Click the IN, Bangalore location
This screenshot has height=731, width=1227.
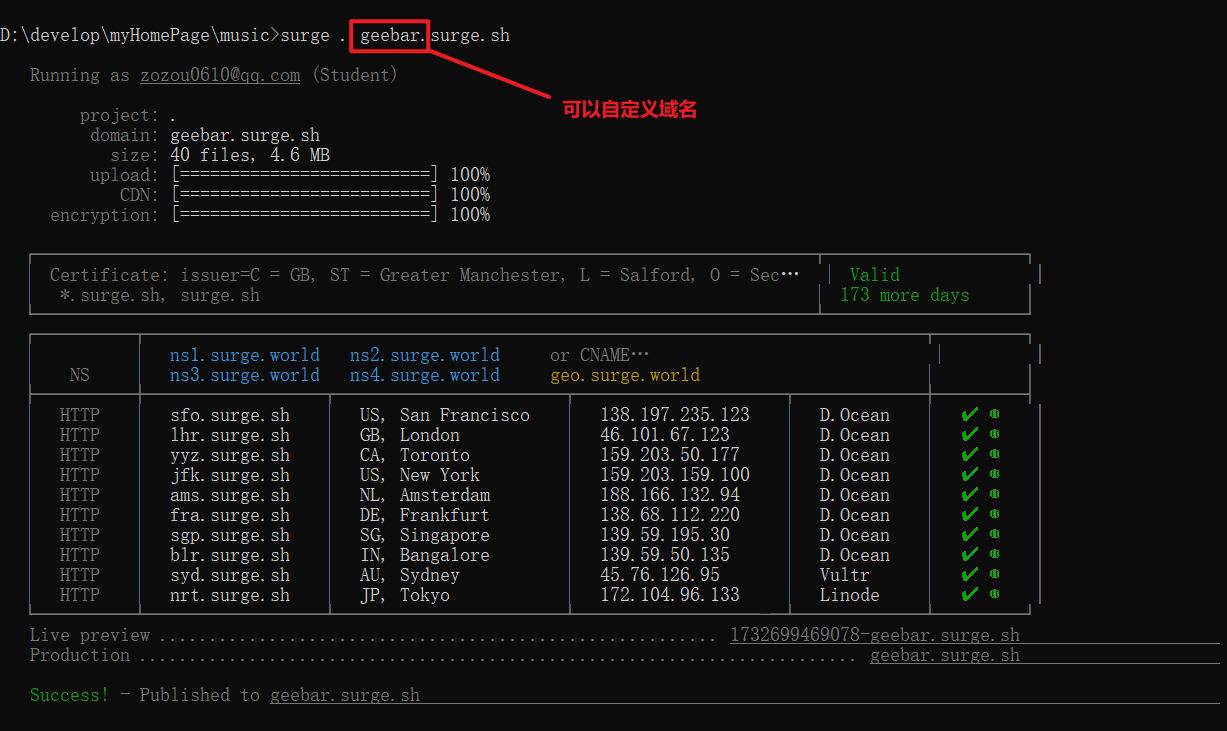pyautogui.click(x=425, y=555)
